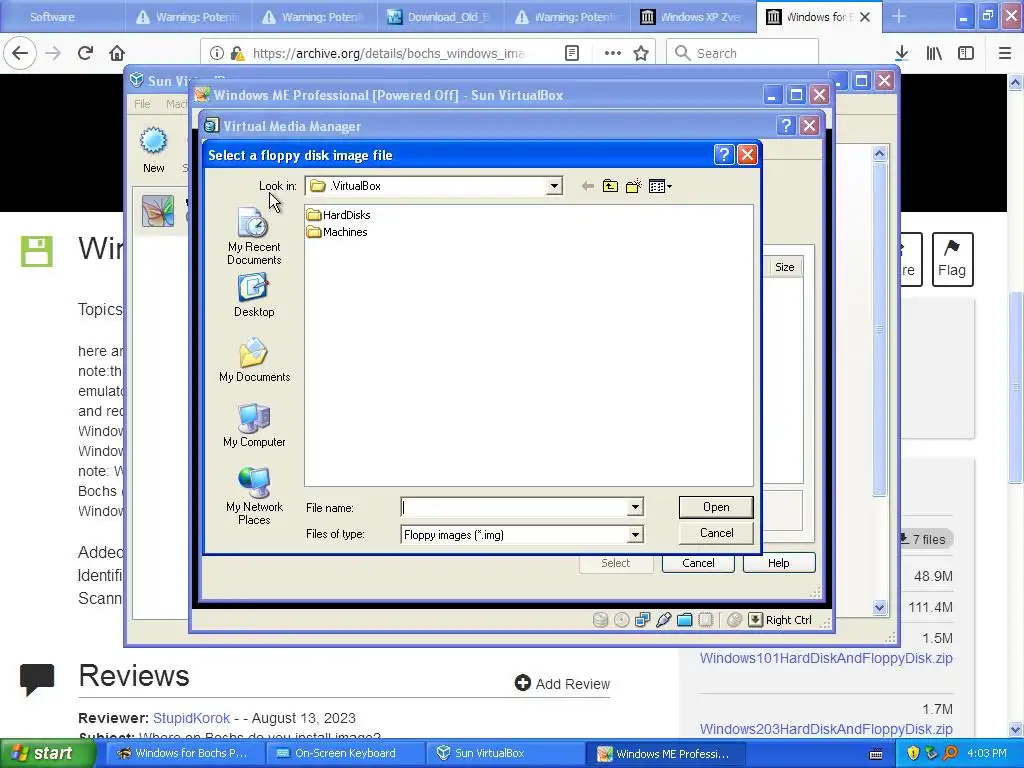Viewport: 1024px width, 768px height.
Task: Click Help in Virtual Media Manager
Action: 778,563
